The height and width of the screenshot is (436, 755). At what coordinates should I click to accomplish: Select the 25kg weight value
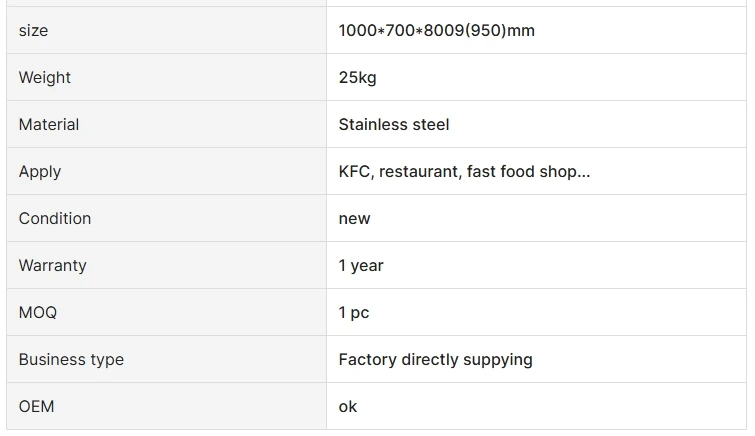[357, 78]
